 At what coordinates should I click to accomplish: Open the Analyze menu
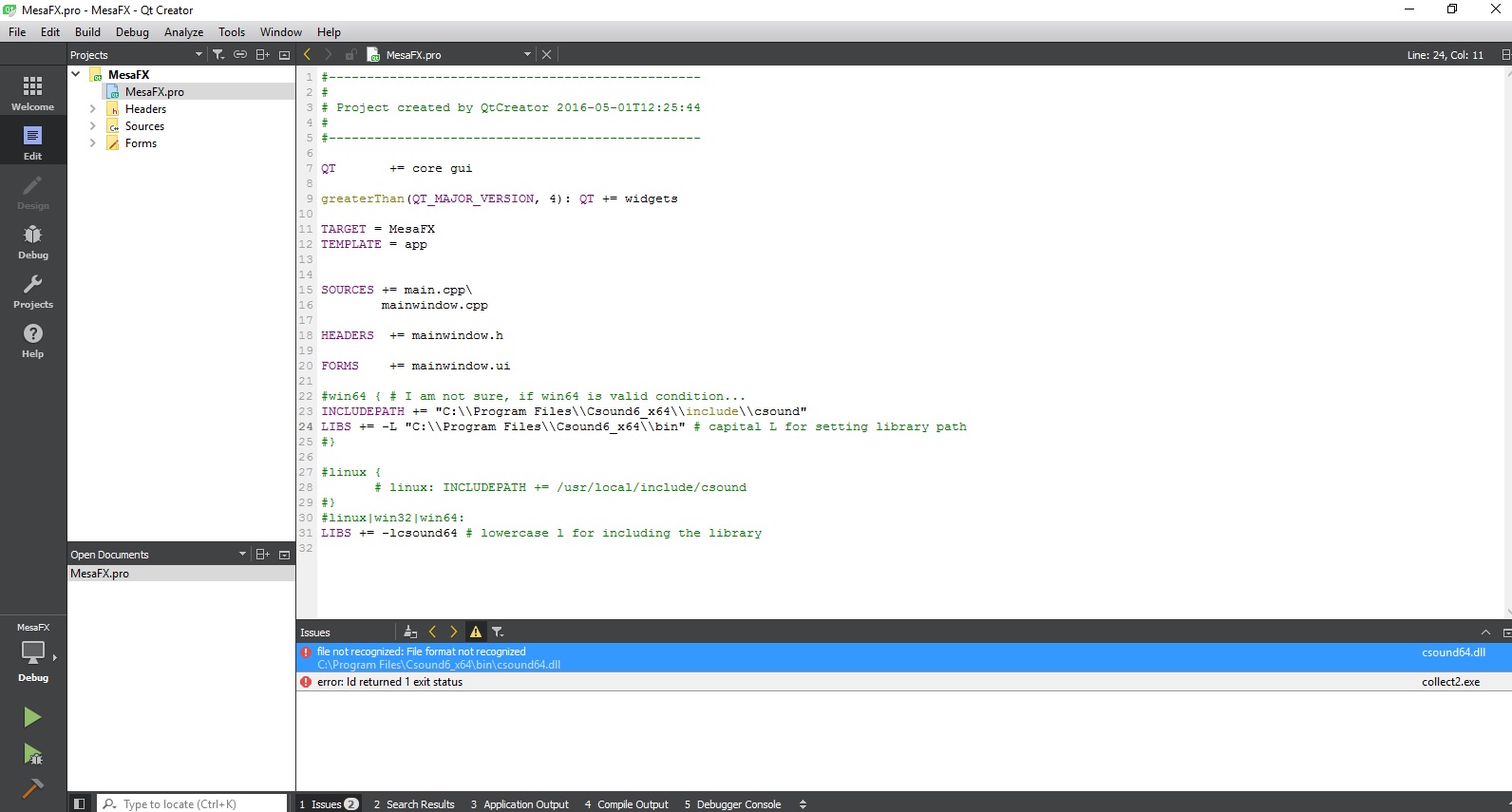[183, 32]
